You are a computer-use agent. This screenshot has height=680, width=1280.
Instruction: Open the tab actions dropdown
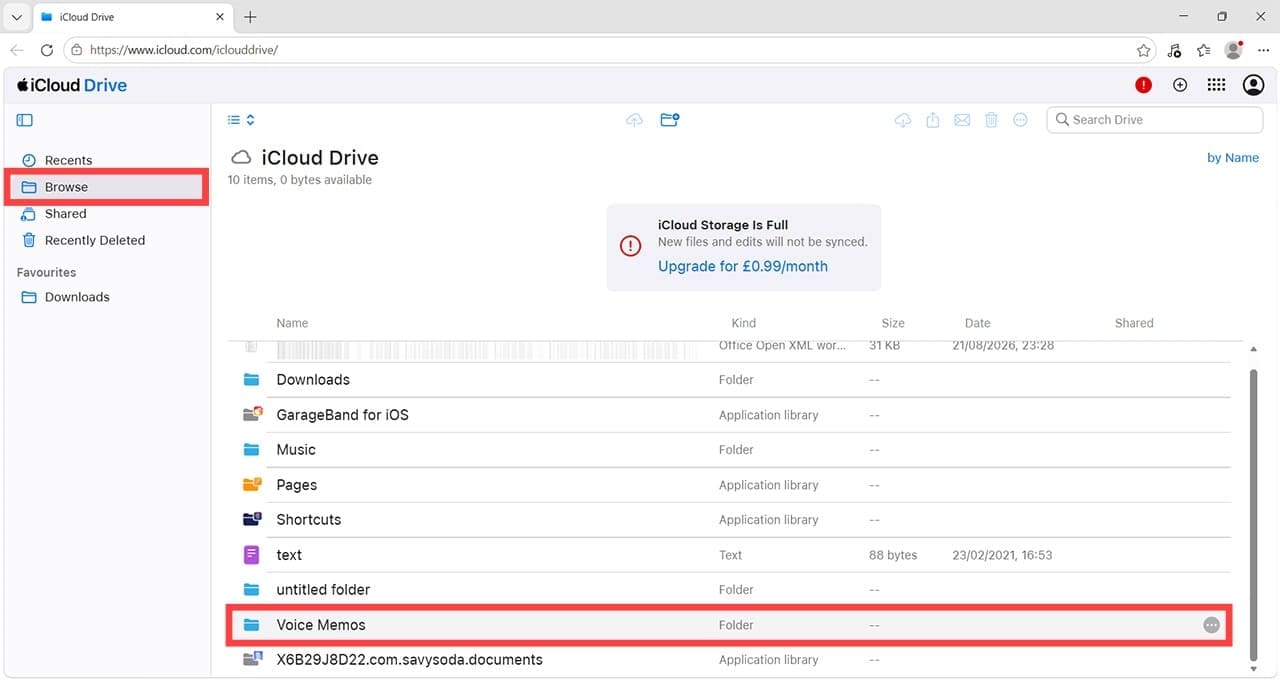[x=16, y=17]
